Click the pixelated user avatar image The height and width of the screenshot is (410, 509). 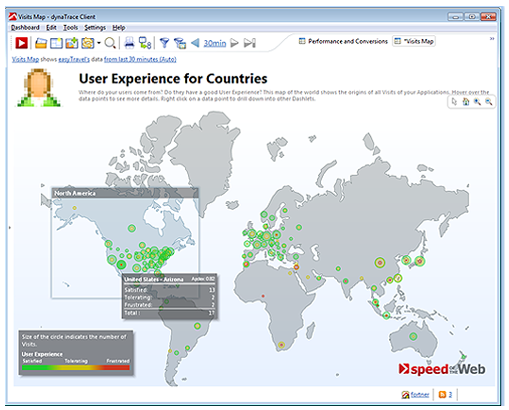tap(39, 87)
